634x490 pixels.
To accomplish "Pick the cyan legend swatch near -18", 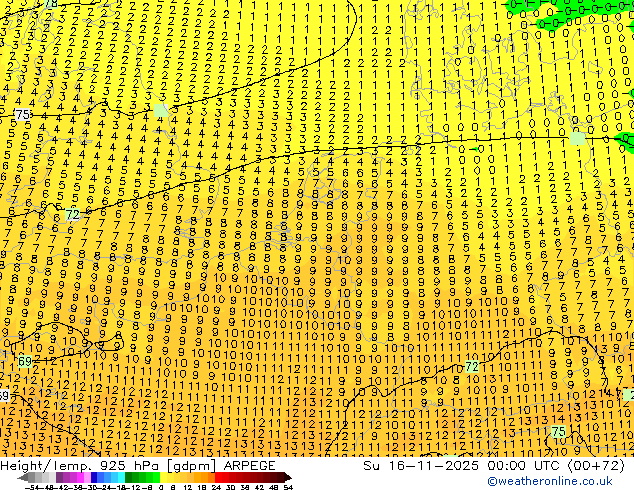I will [x=121, y=478].
